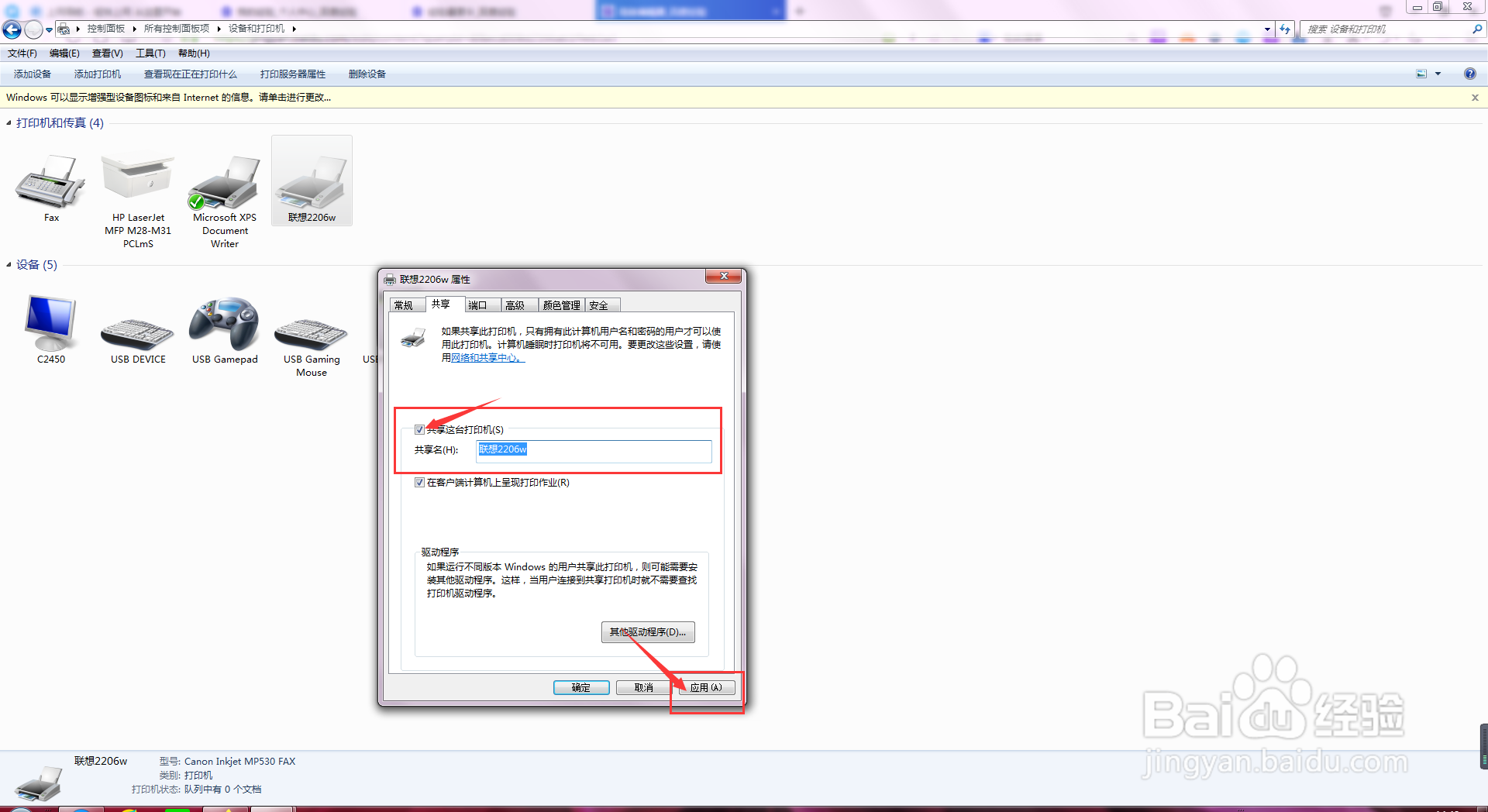Click 添加设备 in the toolbar
Screen dimensions: 1488x812
33,74
